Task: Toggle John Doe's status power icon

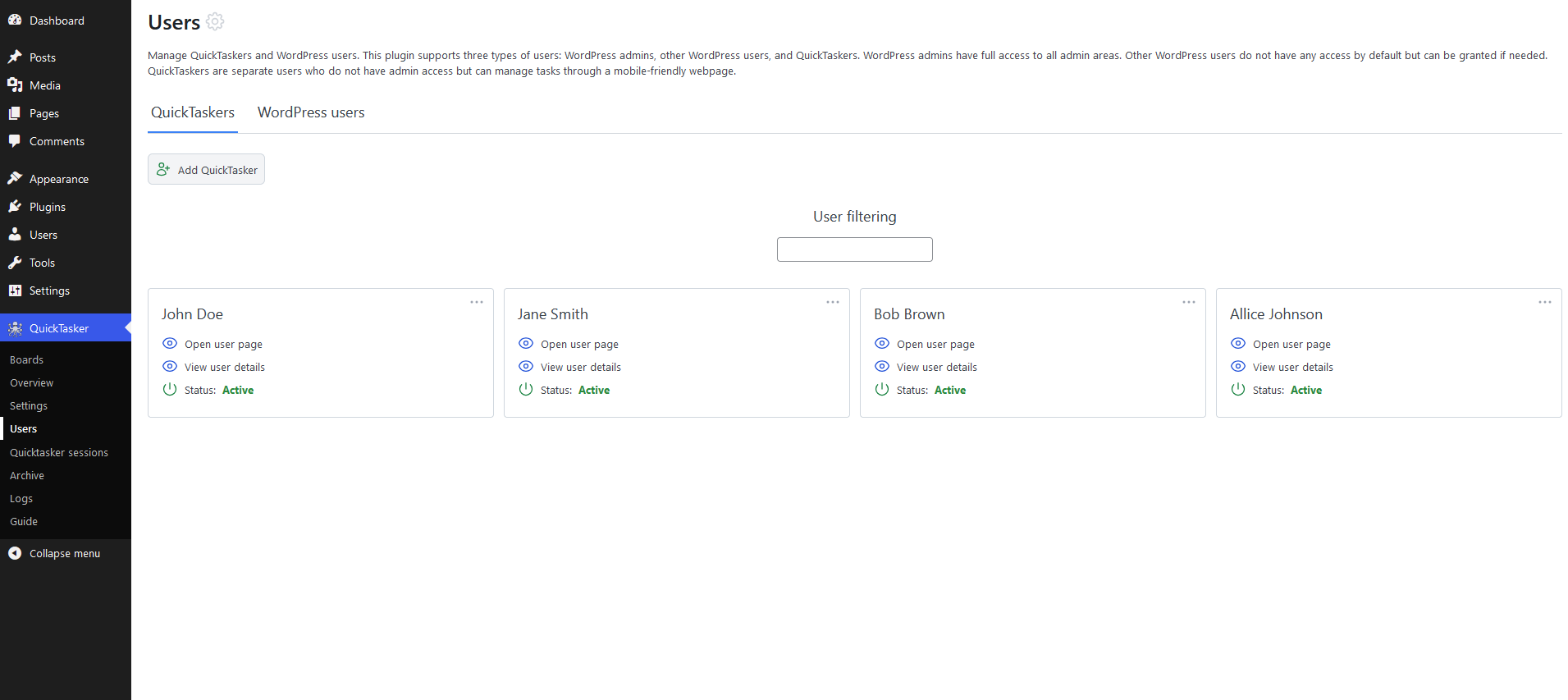Action: tap(170, 389)
